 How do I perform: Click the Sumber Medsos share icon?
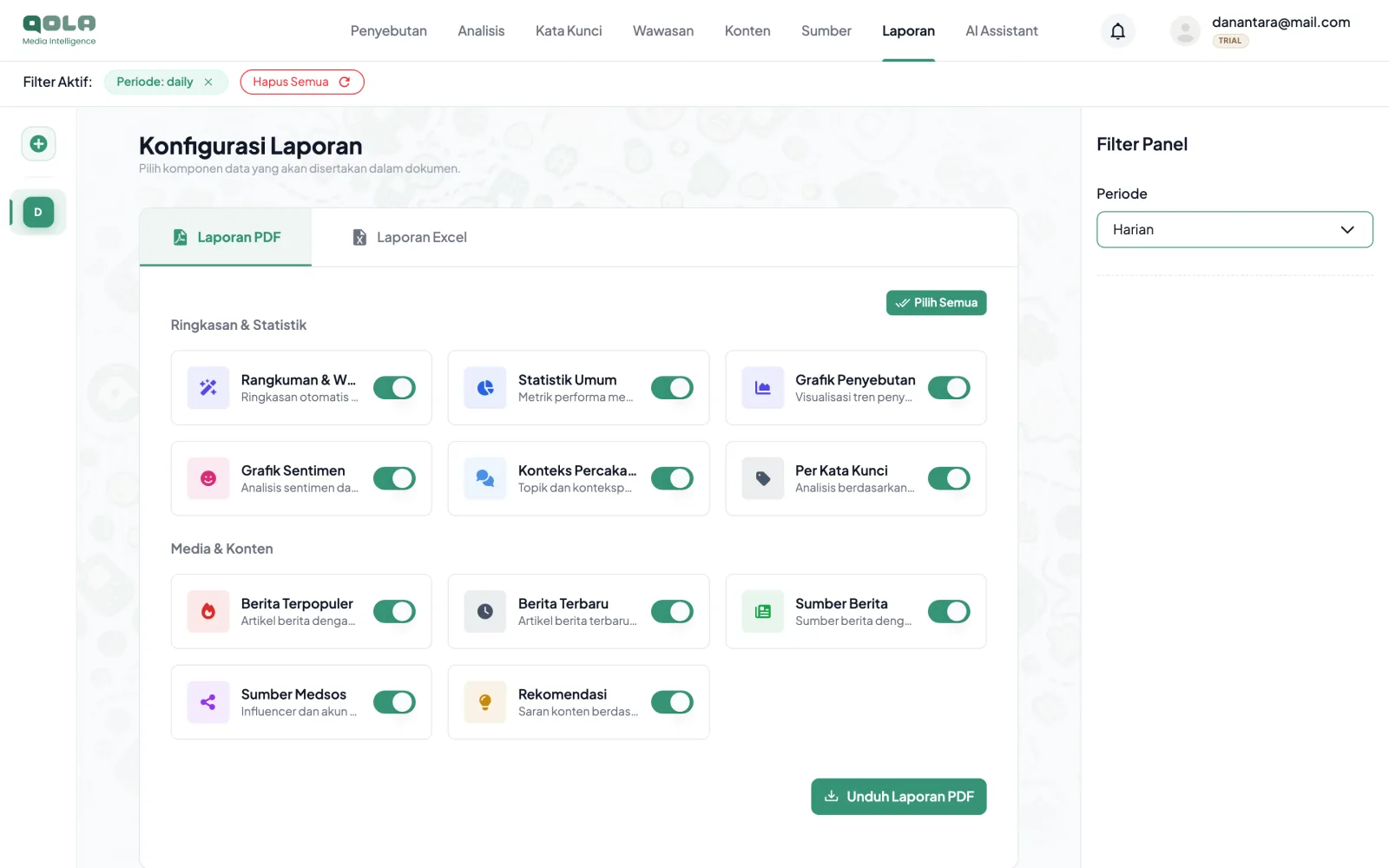point(208,702)
